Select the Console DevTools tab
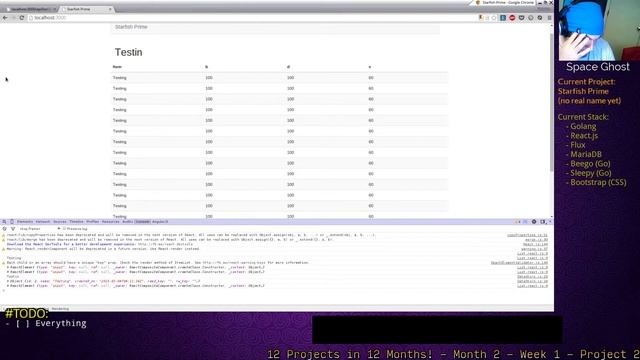 [142, 222]
